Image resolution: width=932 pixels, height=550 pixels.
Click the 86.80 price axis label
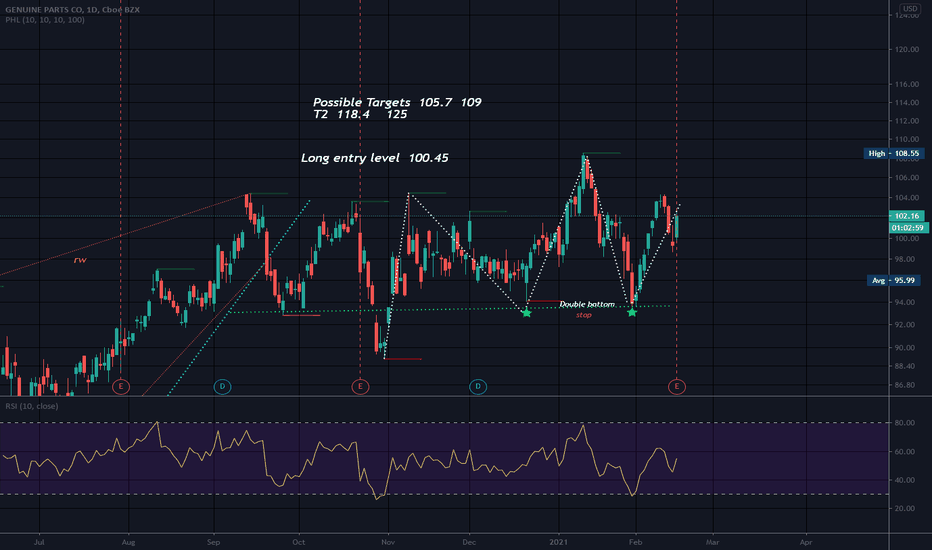tap(905, 385)
